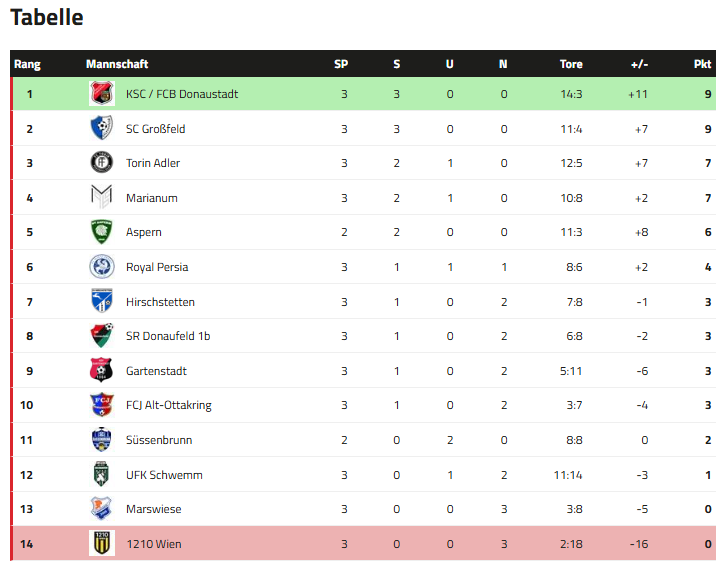Click the Hirschstetten club crest

coord(102,302)
